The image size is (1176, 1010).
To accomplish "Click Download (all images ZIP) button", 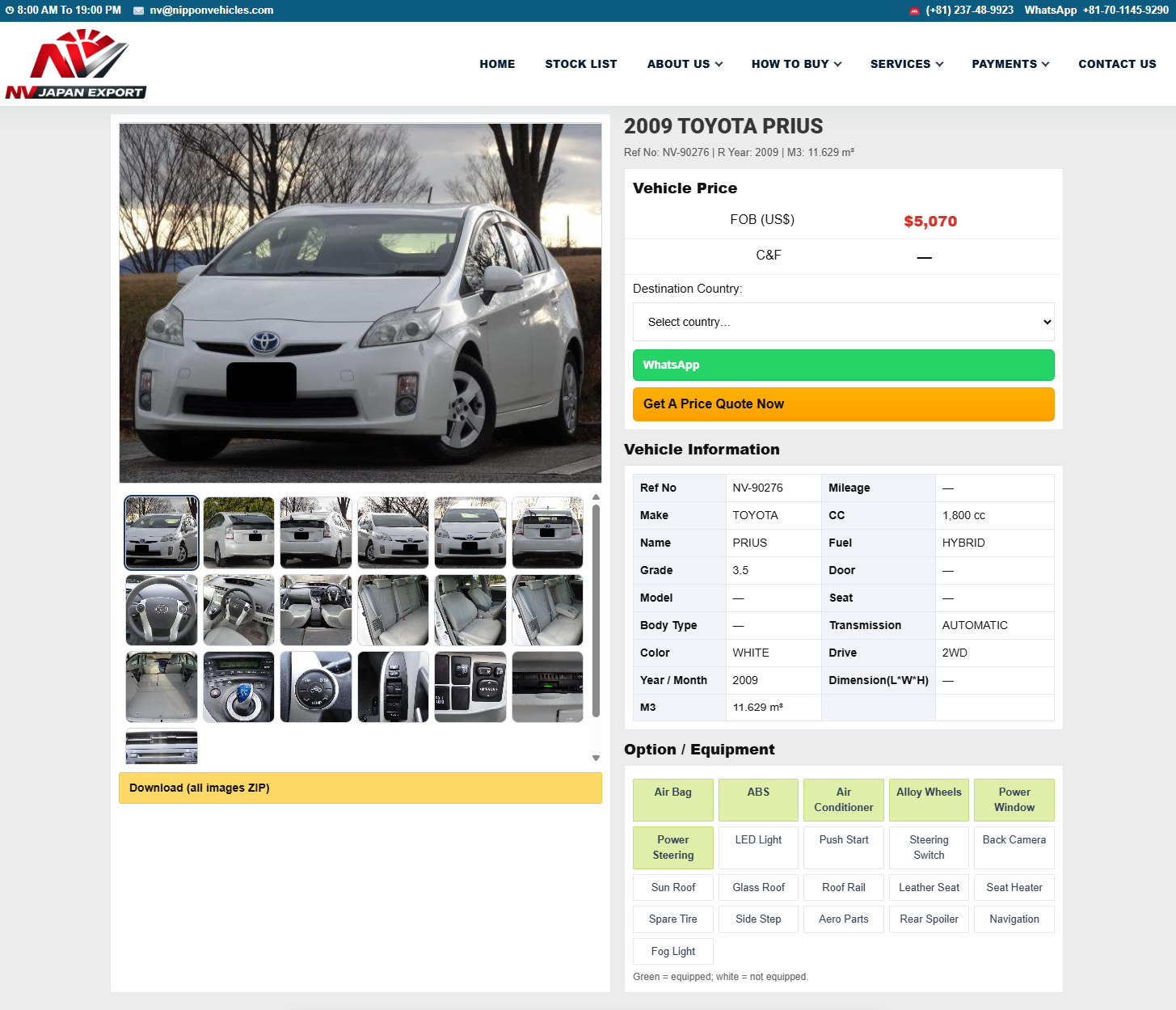I will (360, 788).
